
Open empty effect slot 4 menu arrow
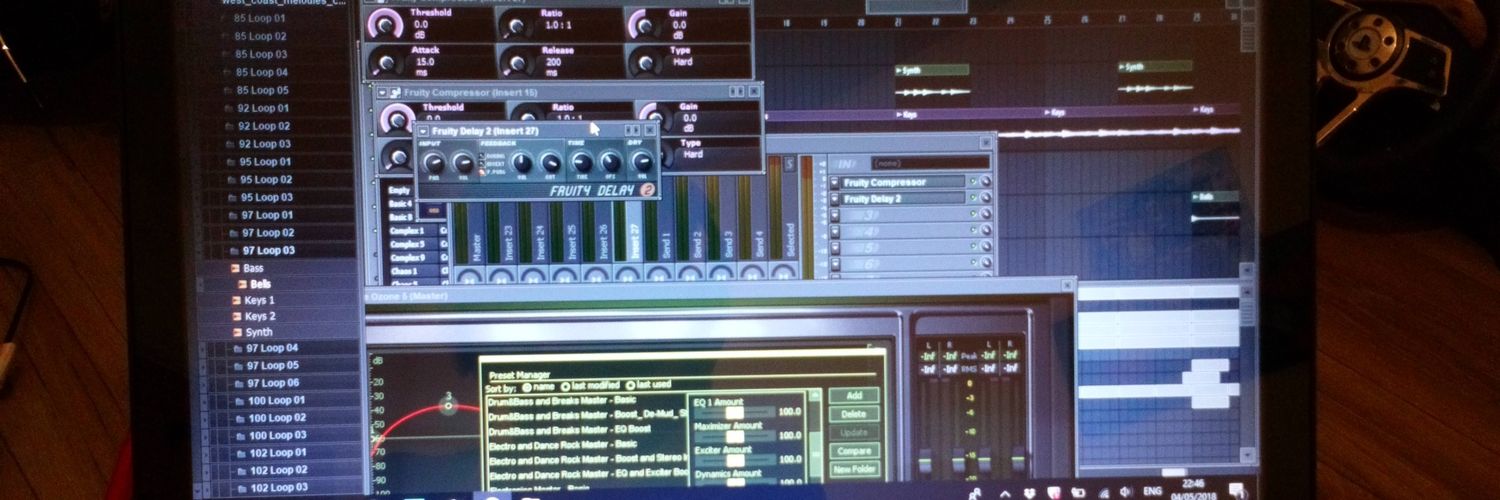835,231
